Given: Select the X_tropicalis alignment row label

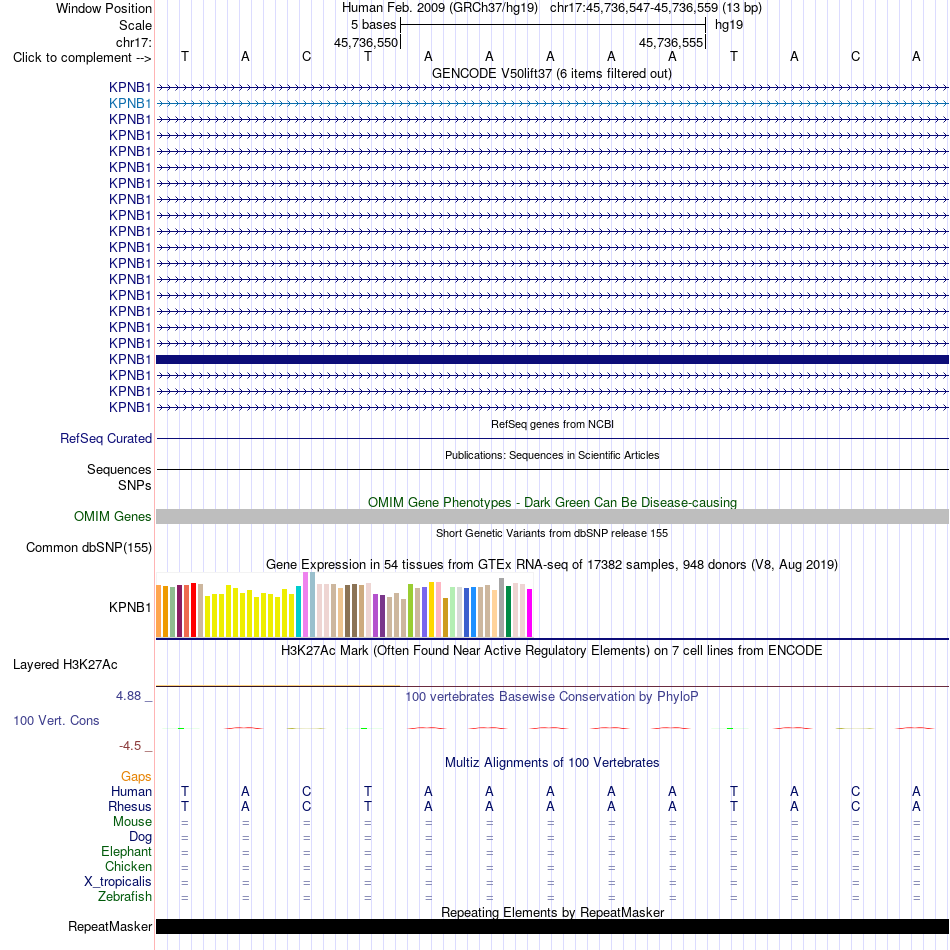Looking at the screenshot, I should click(118, 882).
